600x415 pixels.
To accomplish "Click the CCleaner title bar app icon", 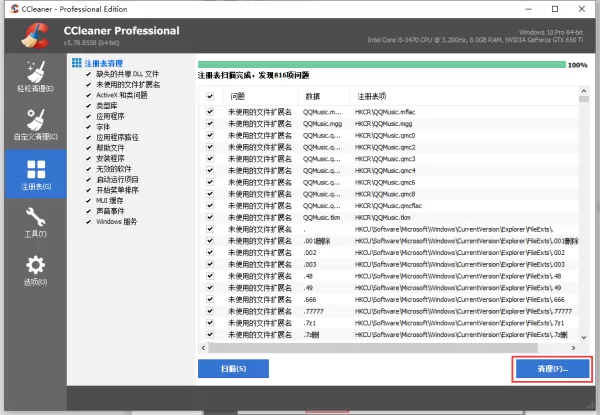I will [14, 9].
